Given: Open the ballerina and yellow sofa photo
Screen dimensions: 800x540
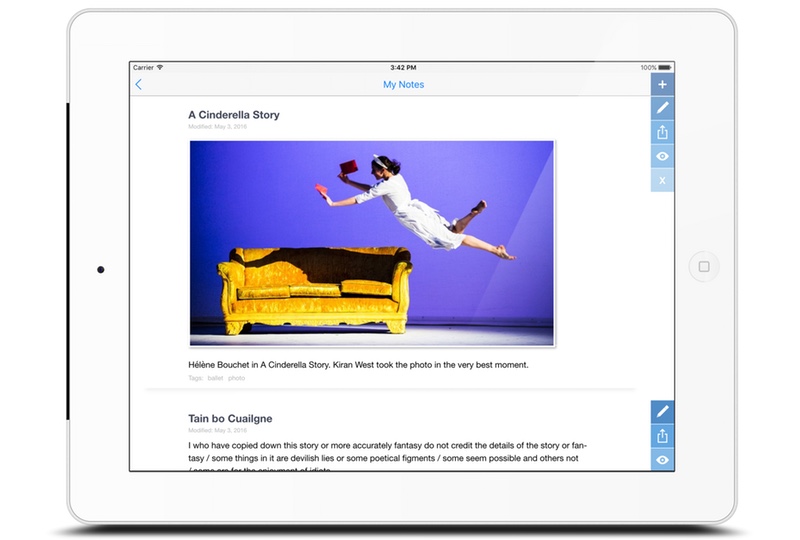Looking at the screenshot, I should click(371, 243).
